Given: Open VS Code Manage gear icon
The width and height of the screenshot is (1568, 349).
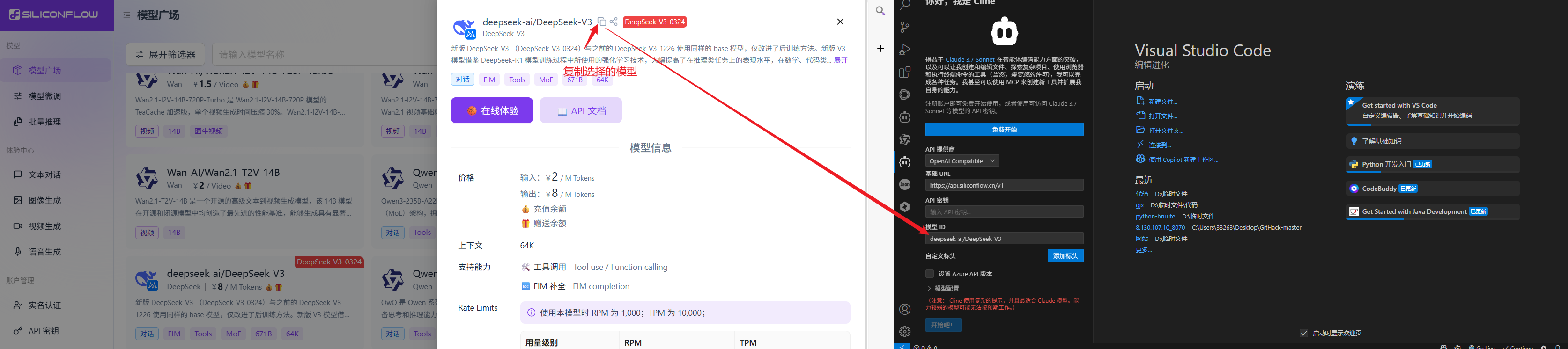Looking at the screenshot, I should [905, 331].
